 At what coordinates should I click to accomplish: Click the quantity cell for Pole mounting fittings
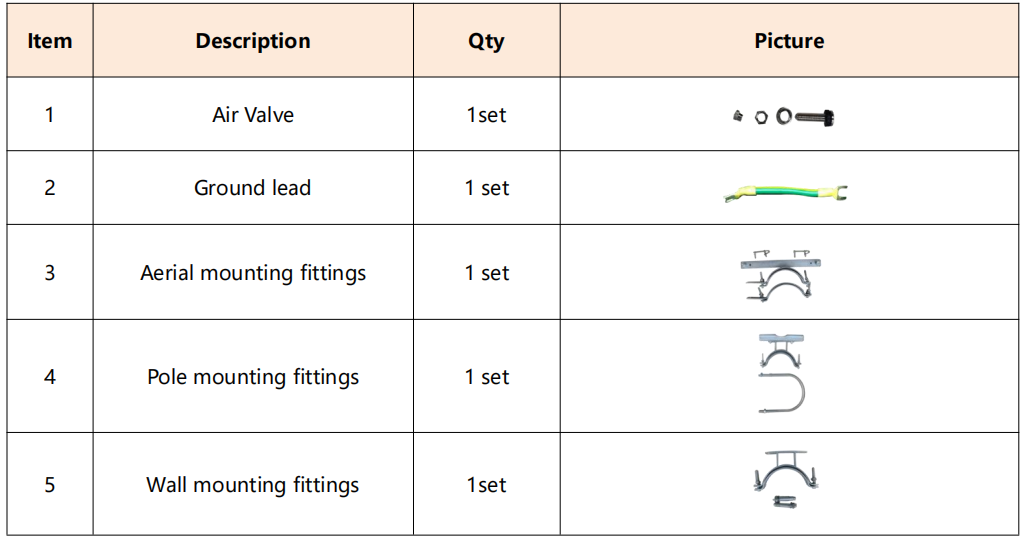[x=487, y=377]
